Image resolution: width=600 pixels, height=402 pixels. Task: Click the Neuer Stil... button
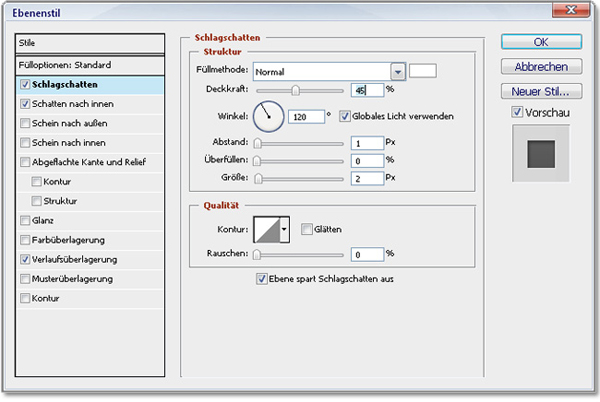pyautogui.click(x=541, y=91)
